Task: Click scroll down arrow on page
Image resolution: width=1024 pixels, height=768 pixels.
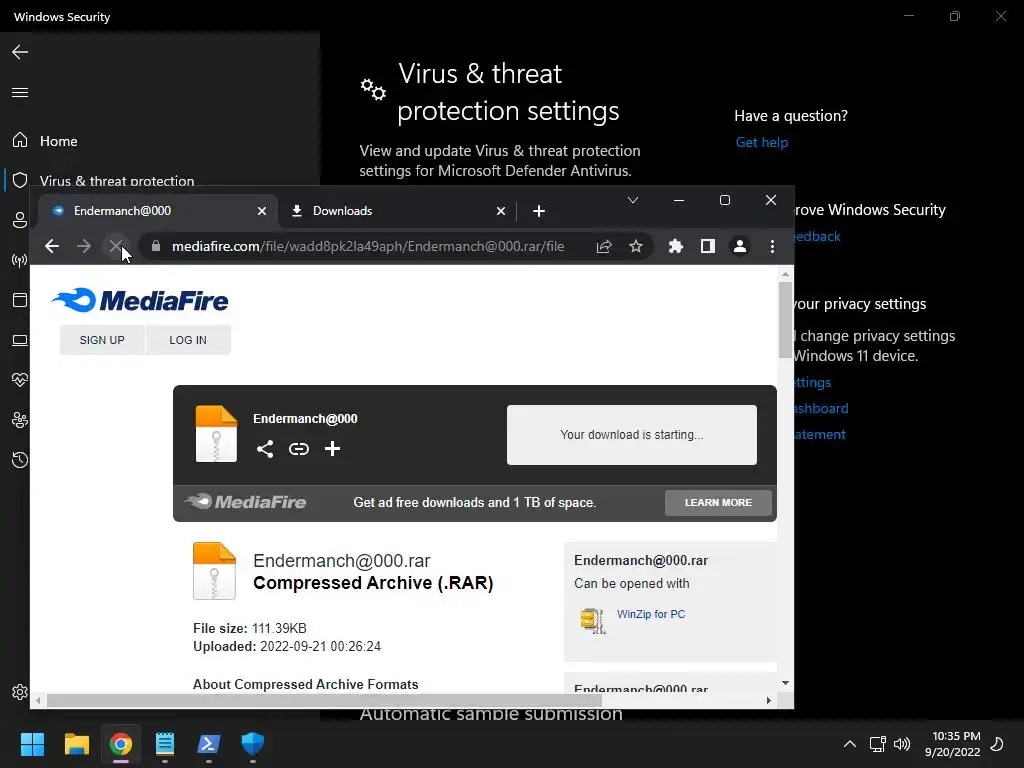Action: (x=785, y=683)
